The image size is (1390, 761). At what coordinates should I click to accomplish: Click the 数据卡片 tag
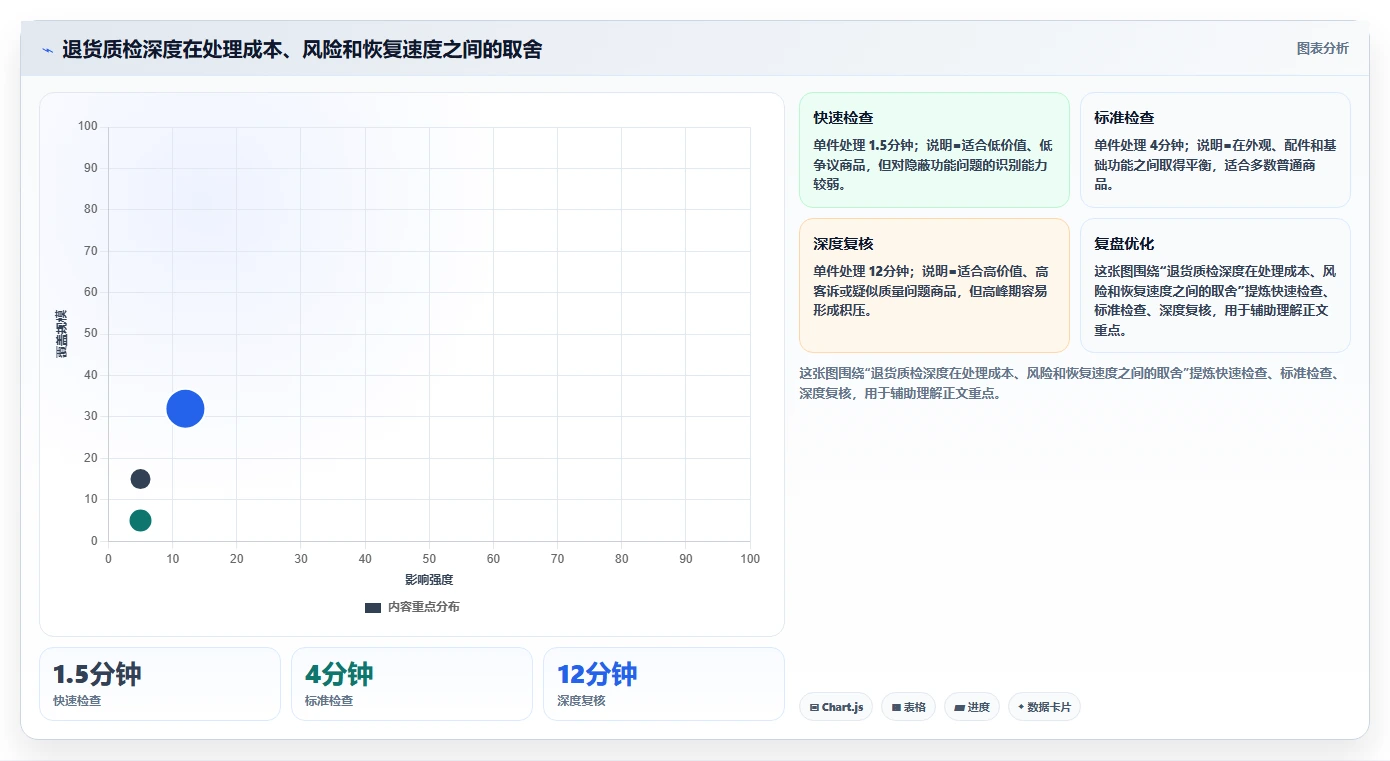pos(1044,707)
